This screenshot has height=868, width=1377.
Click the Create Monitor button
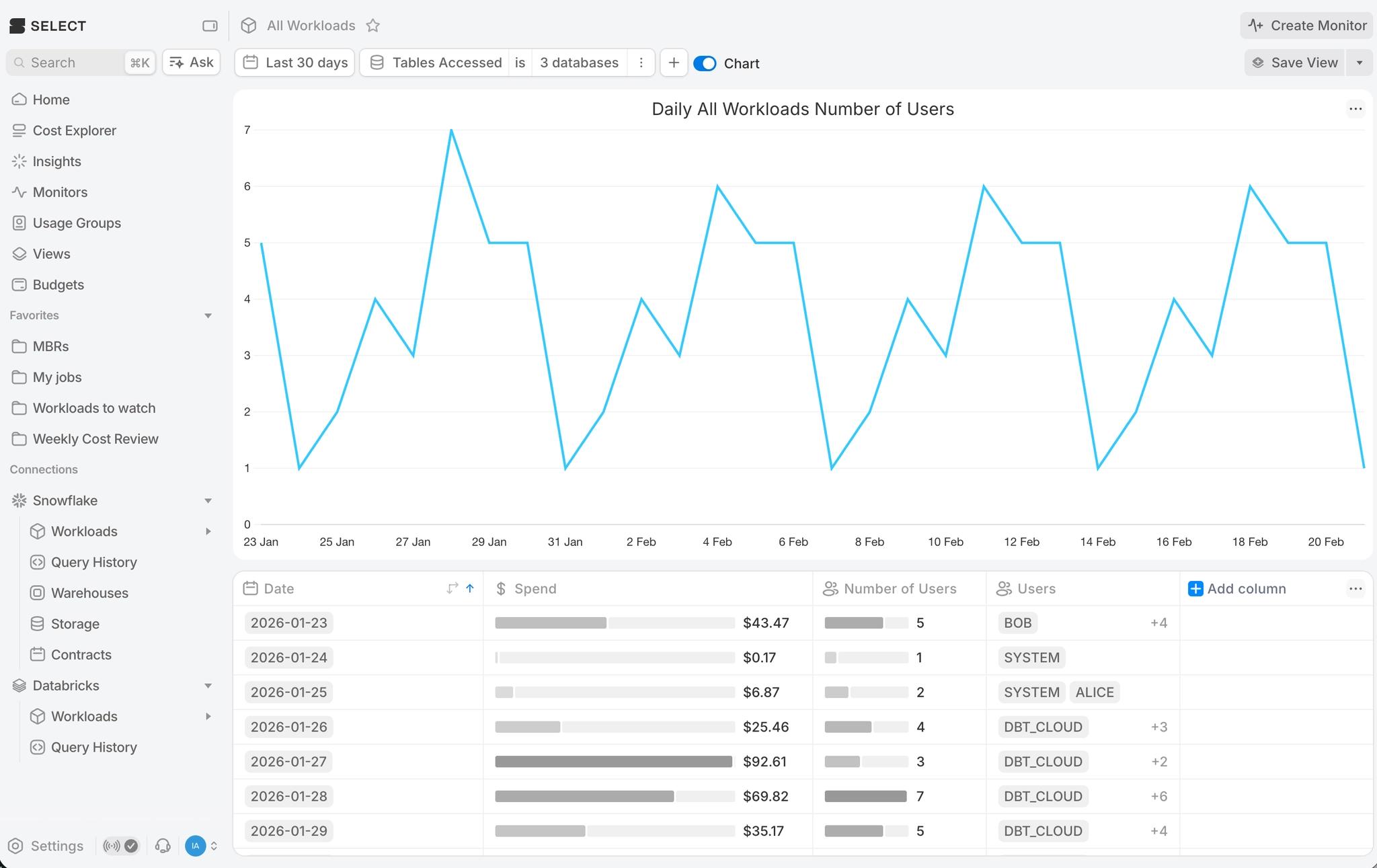1307,26
